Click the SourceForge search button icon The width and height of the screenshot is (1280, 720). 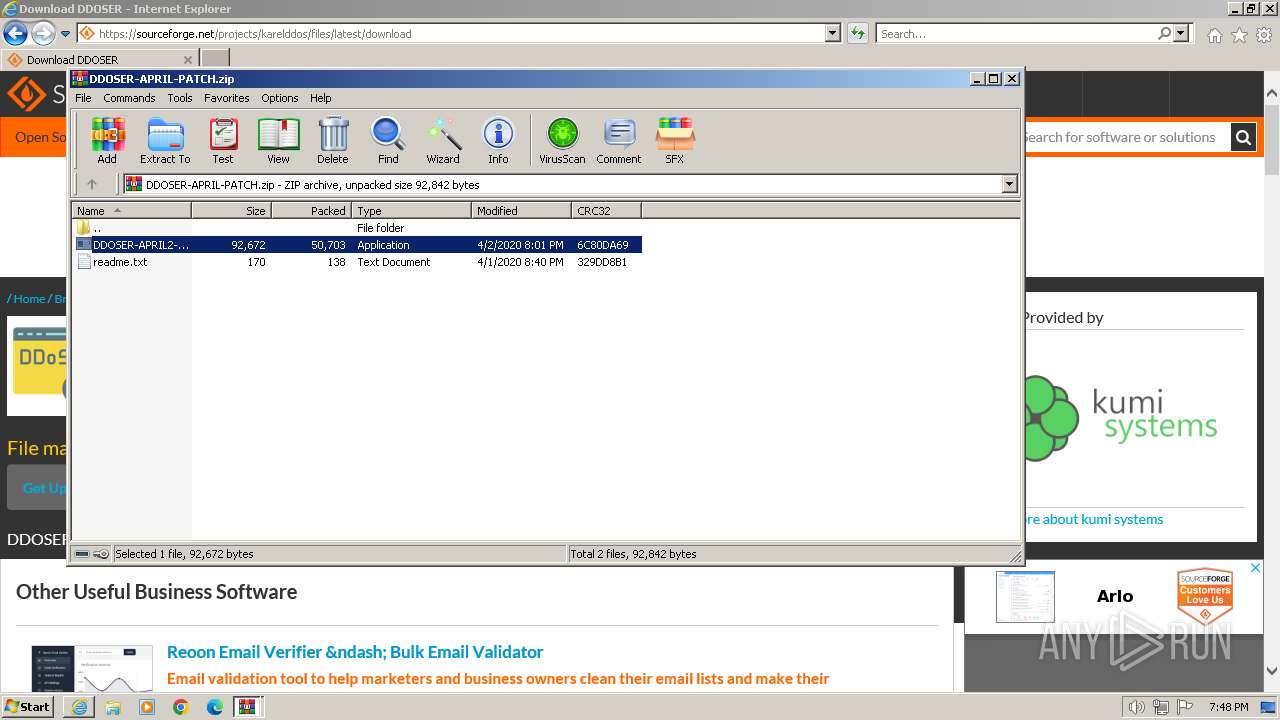pyautogui.click(x=1243, y=137)
